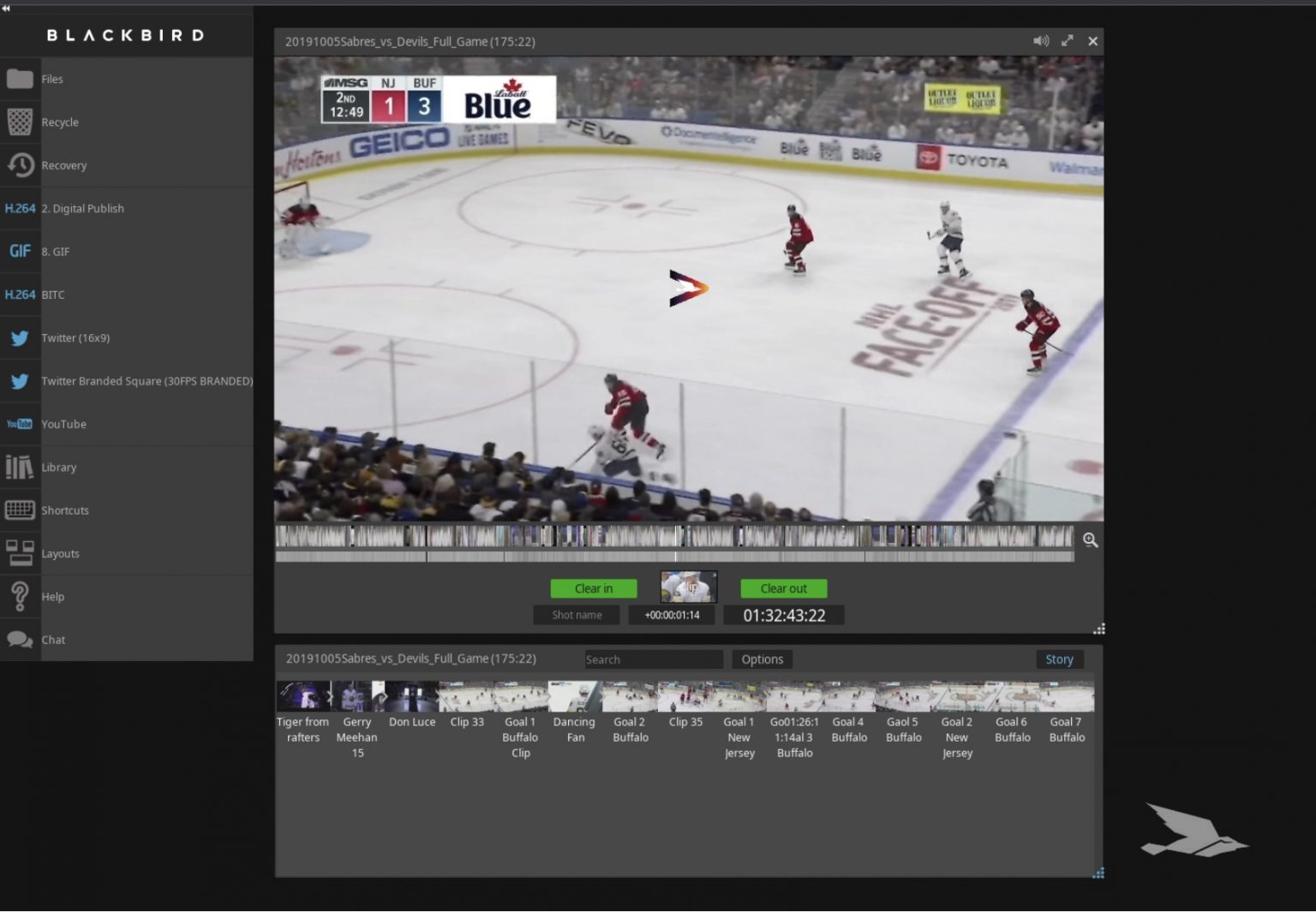Open the Library books icon
The image size is (1316, 912).
pyautogui.click(x=20, y=468)
